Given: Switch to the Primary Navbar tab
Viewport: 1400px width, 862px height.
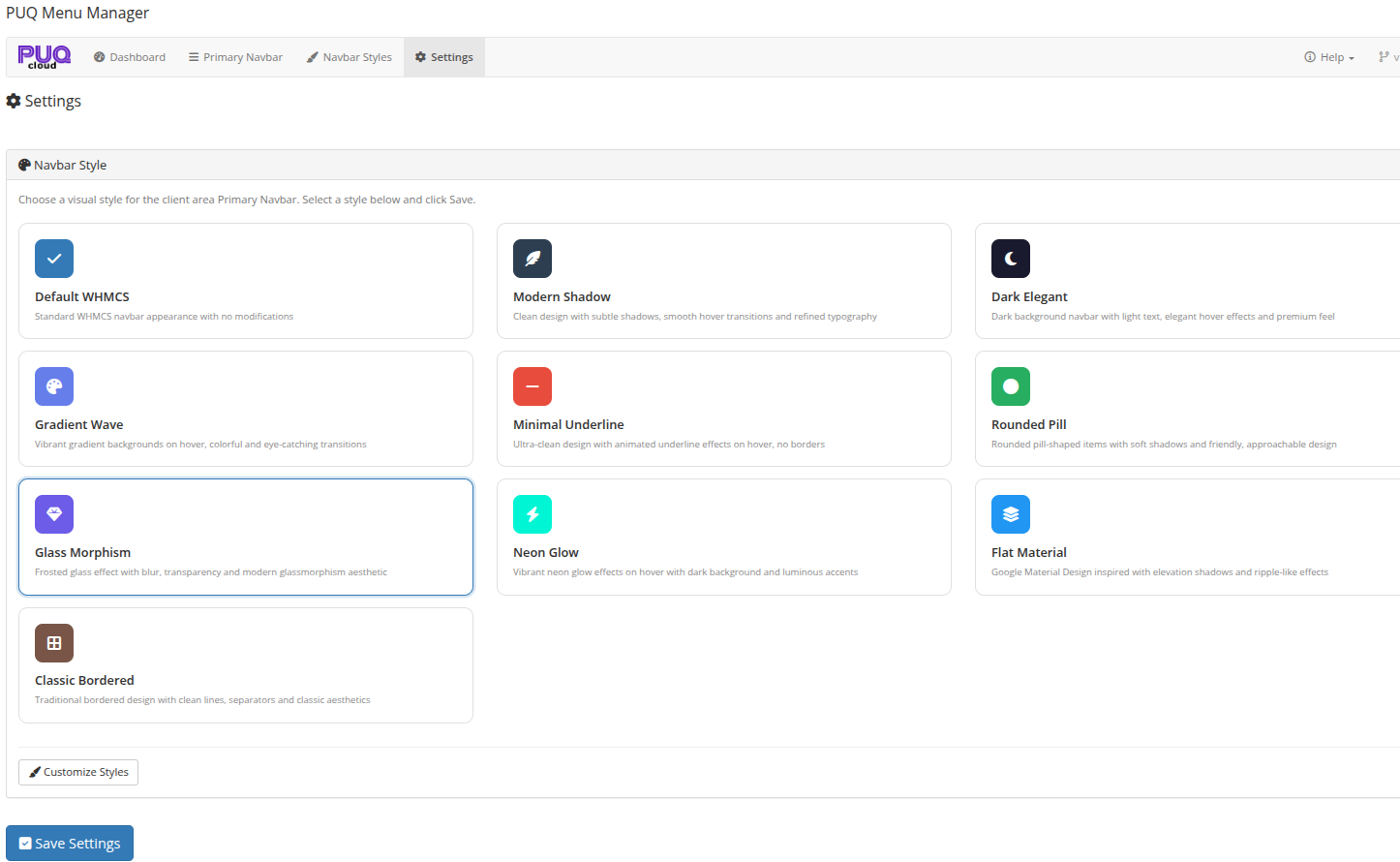Looking at the screenshot, I should (235, 56).
